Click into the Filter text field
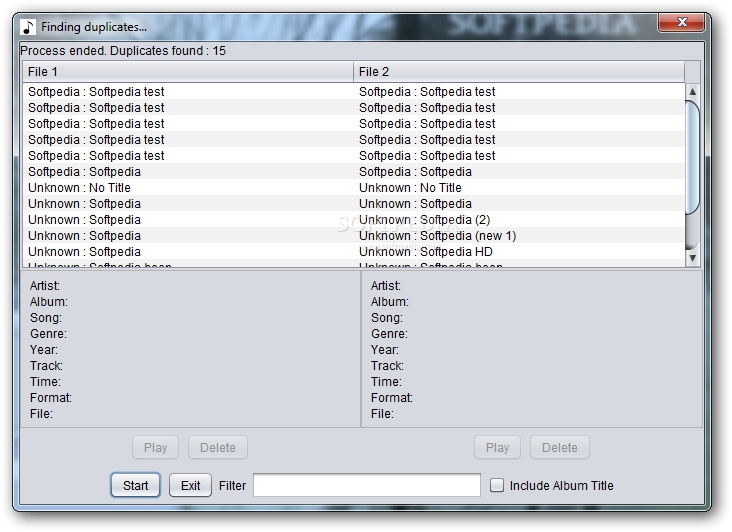732x532 pixels. click(x=367, y=485)
